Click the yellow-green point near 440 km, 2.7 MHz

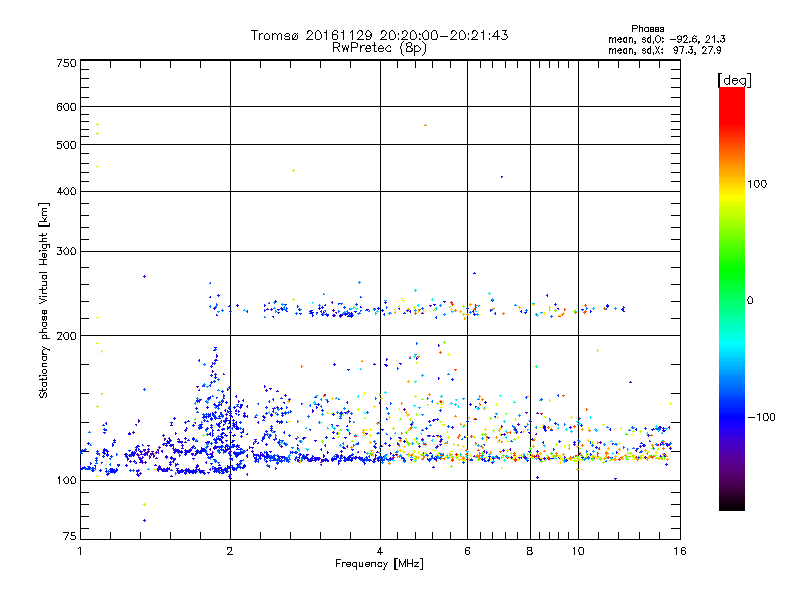(293, 170)
